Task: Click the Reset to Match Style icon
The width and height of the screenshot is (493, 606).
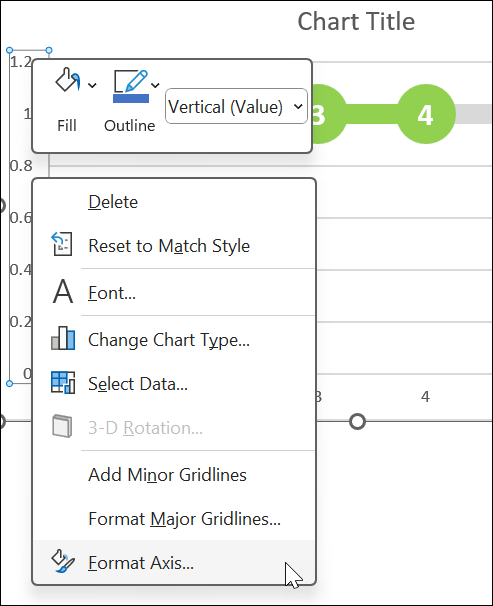Action: (x=62, y=244)
